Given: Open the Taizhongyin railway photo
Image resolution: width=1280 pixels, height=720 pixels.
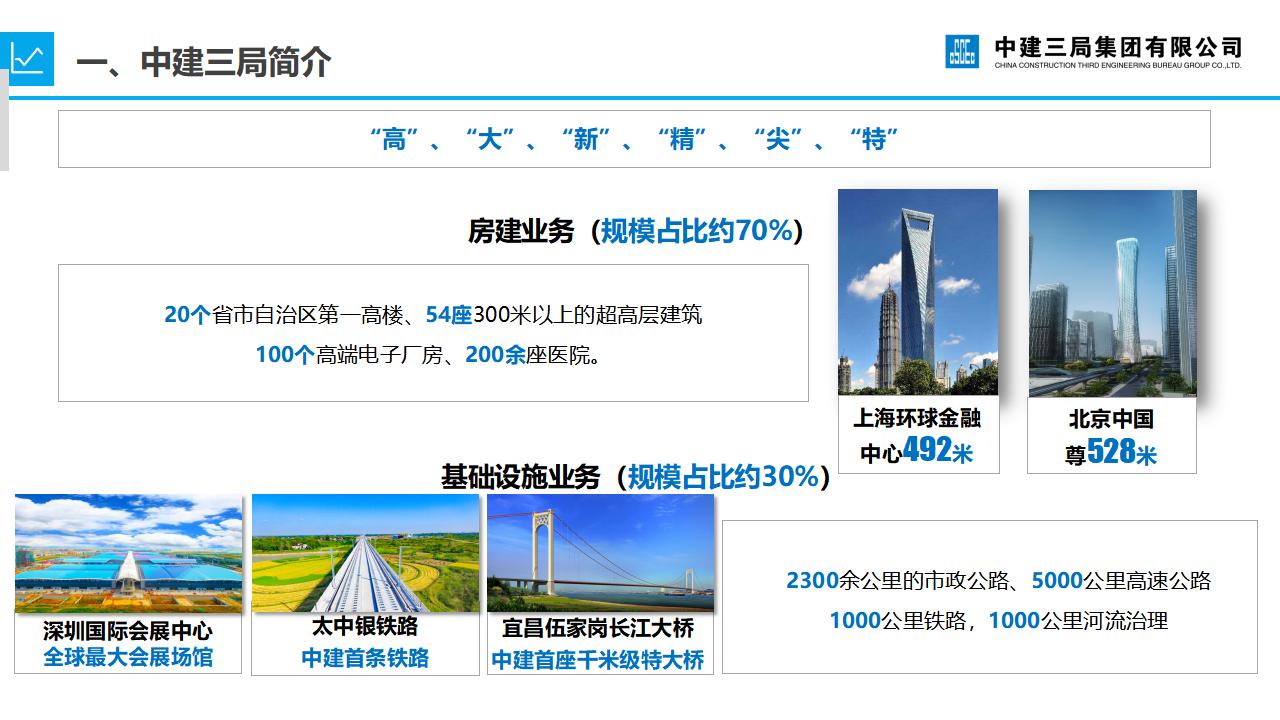Looking at the screenshot, I should pos(365,553).
